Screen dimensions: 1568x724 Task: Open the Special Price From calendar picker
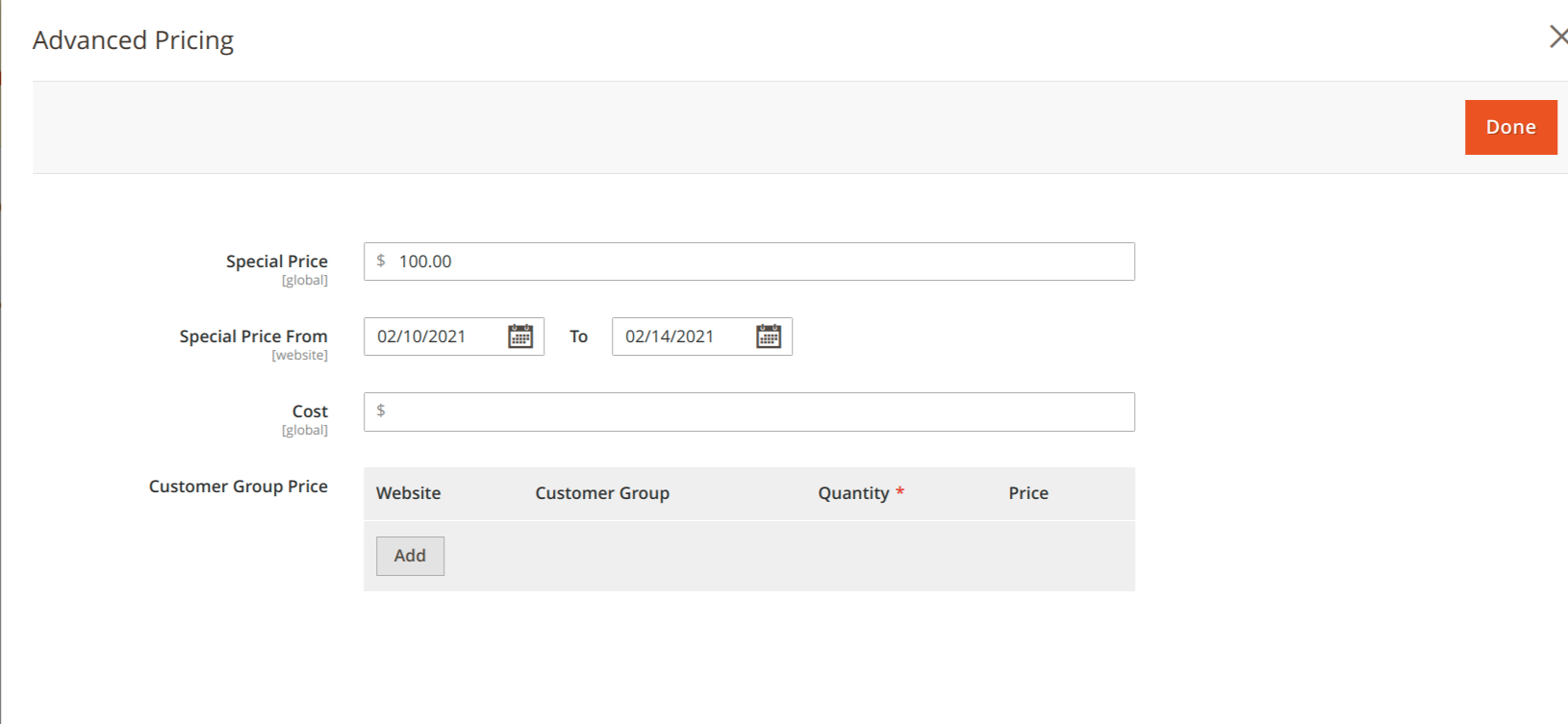[x=520, y=337]
